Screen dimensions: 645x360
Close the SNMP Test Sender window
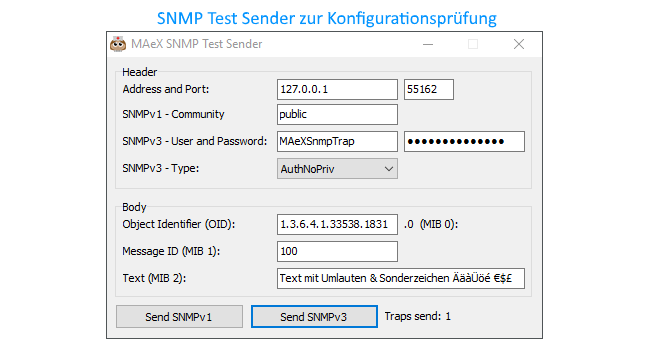point(519,44)
